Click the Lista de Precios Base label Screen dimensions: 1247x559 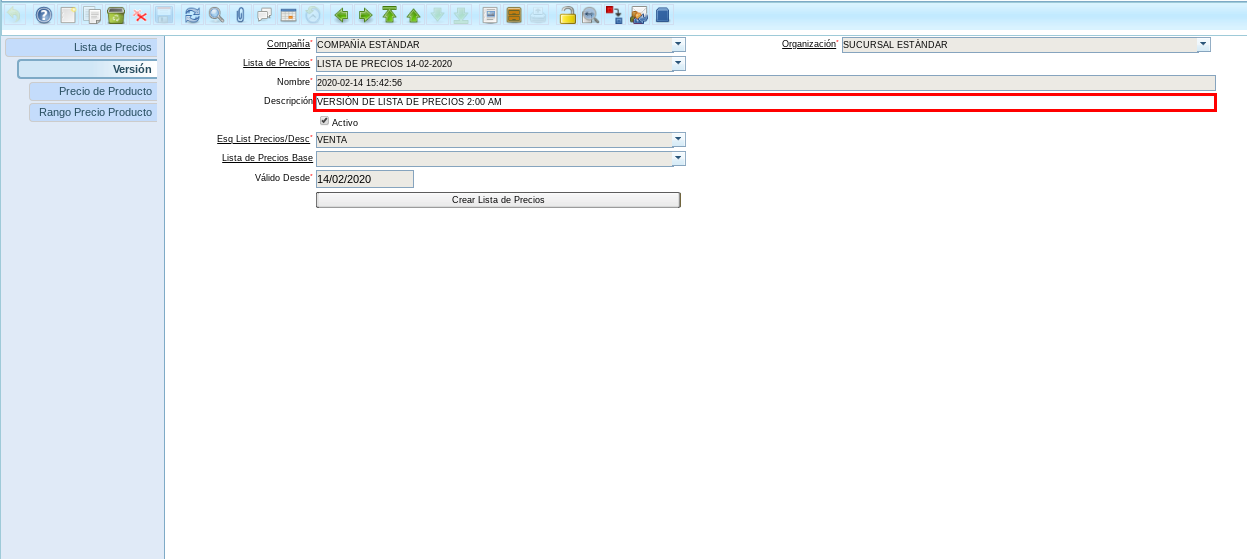tap(267, 158)
